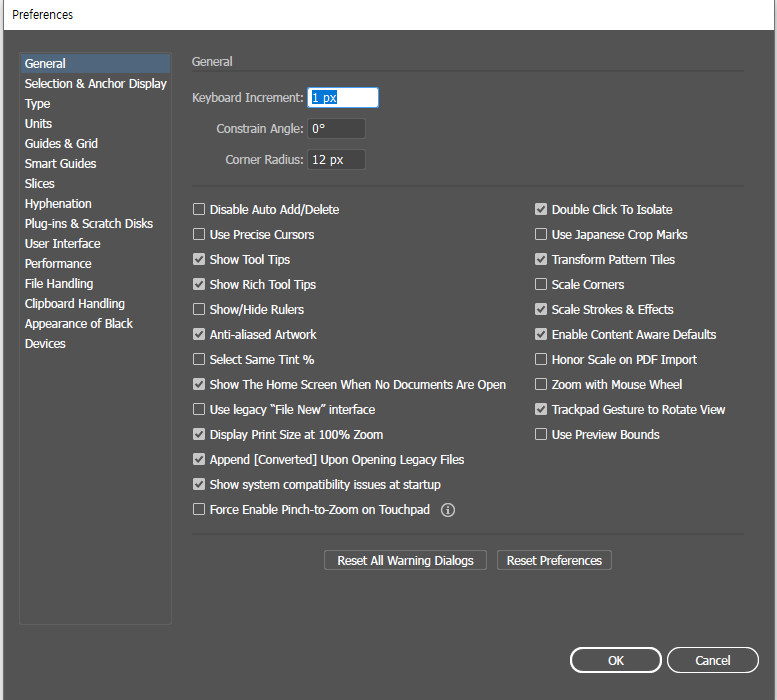
Task: Uncheck Scale Strokes & Effects
Action: tap(541, 309)
